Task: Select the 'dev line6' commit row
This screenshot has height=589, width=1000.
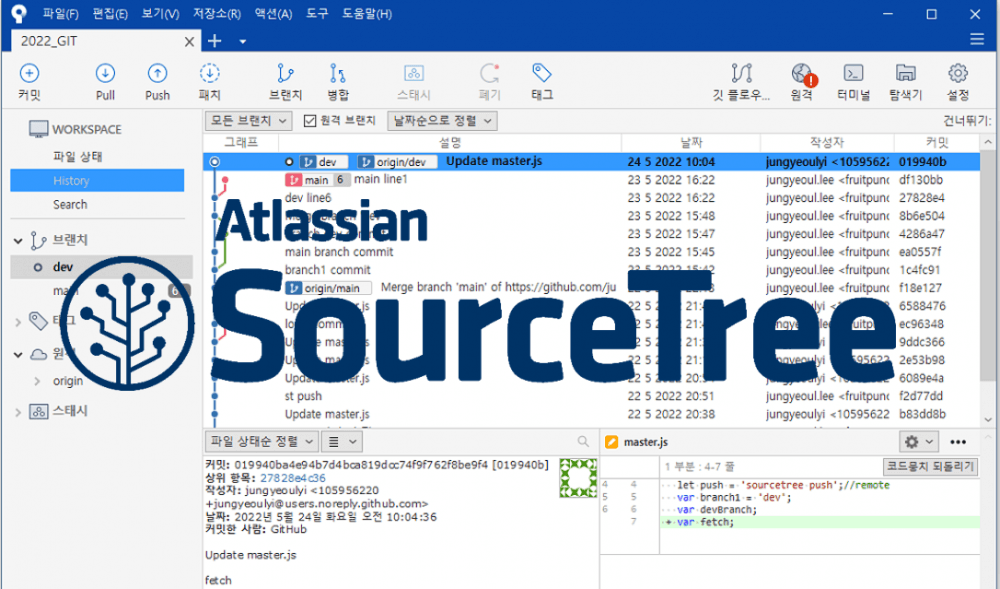Action: (x=591, y=198)
